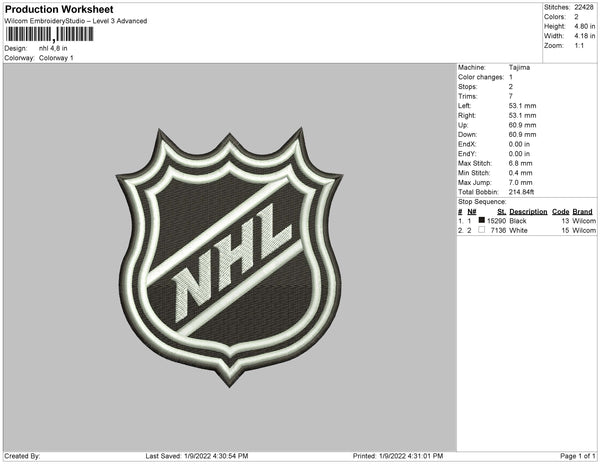
Task: Select the Black description in stop 1
Action: point(518,221)
